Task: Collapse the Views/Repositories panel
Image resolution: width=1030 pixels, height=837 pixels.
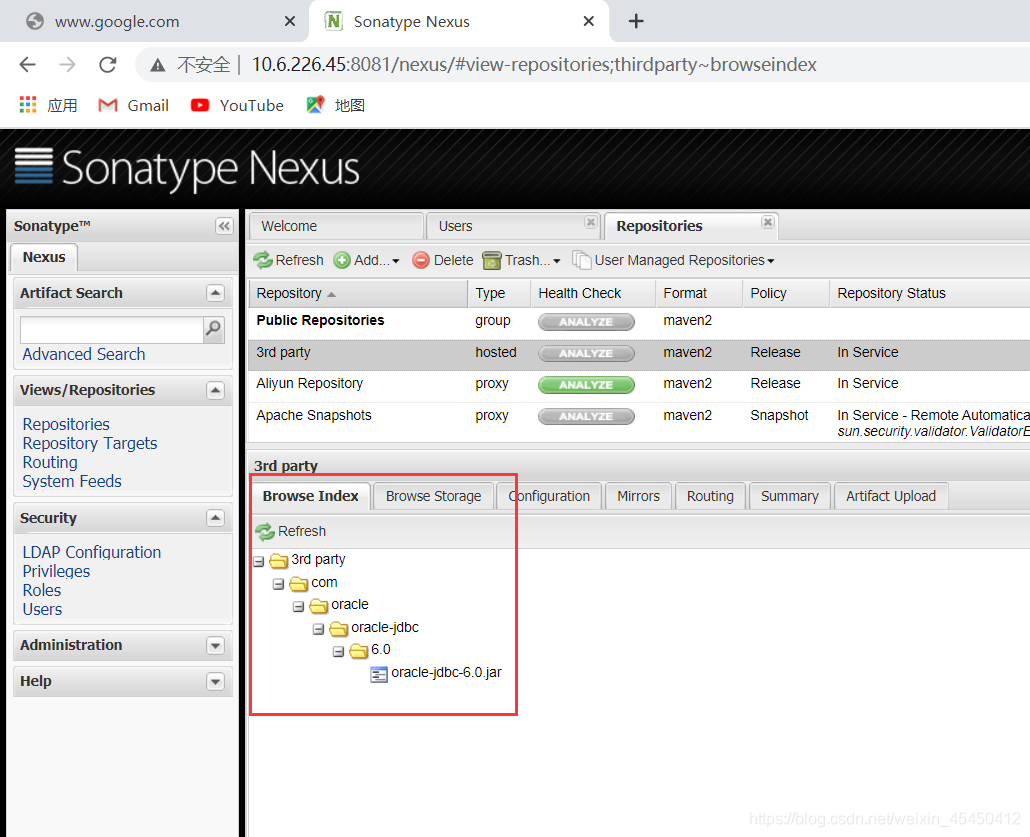Action: (x=215, y=390)
